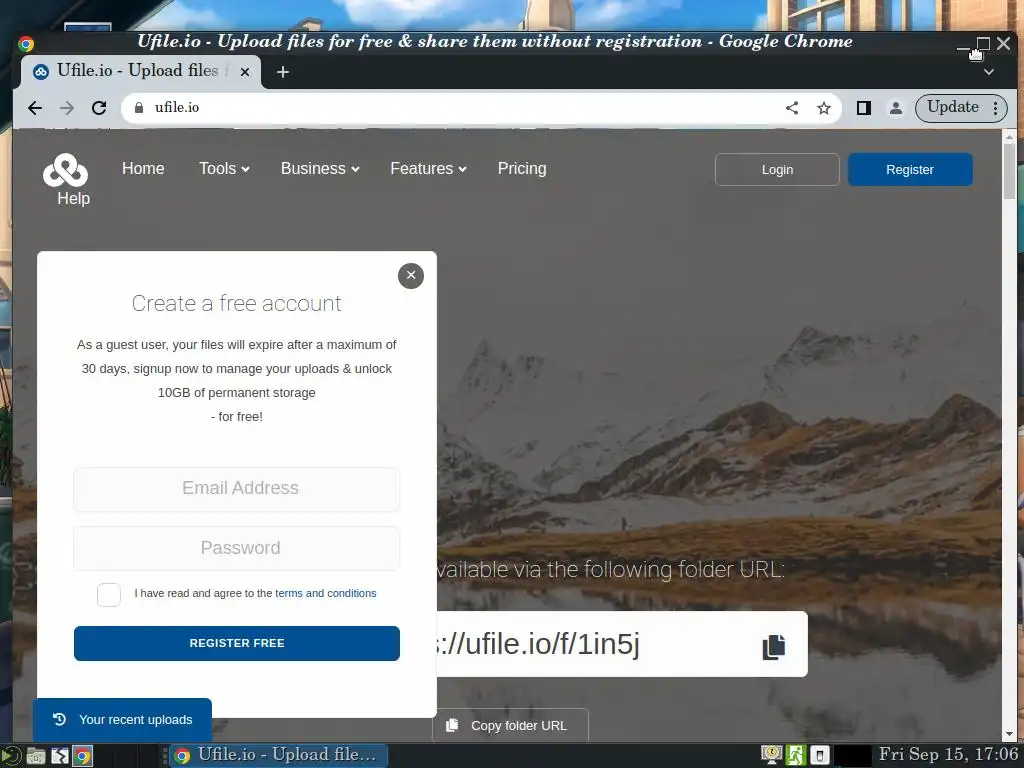This screenshot has height=768, width=1024.
Task: Open Your recent uploads panel
Action: tap(122, 720)
